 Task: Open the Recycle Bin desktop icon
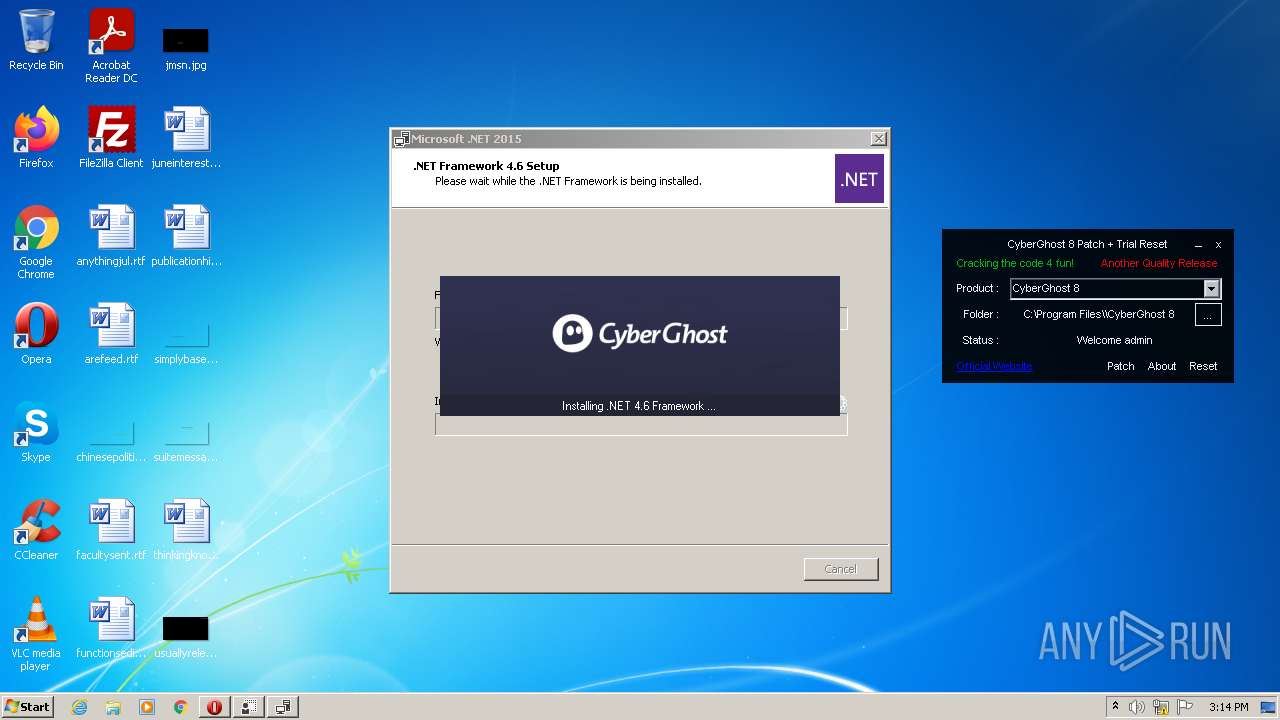pyautogui.click(x=36, y=40)
